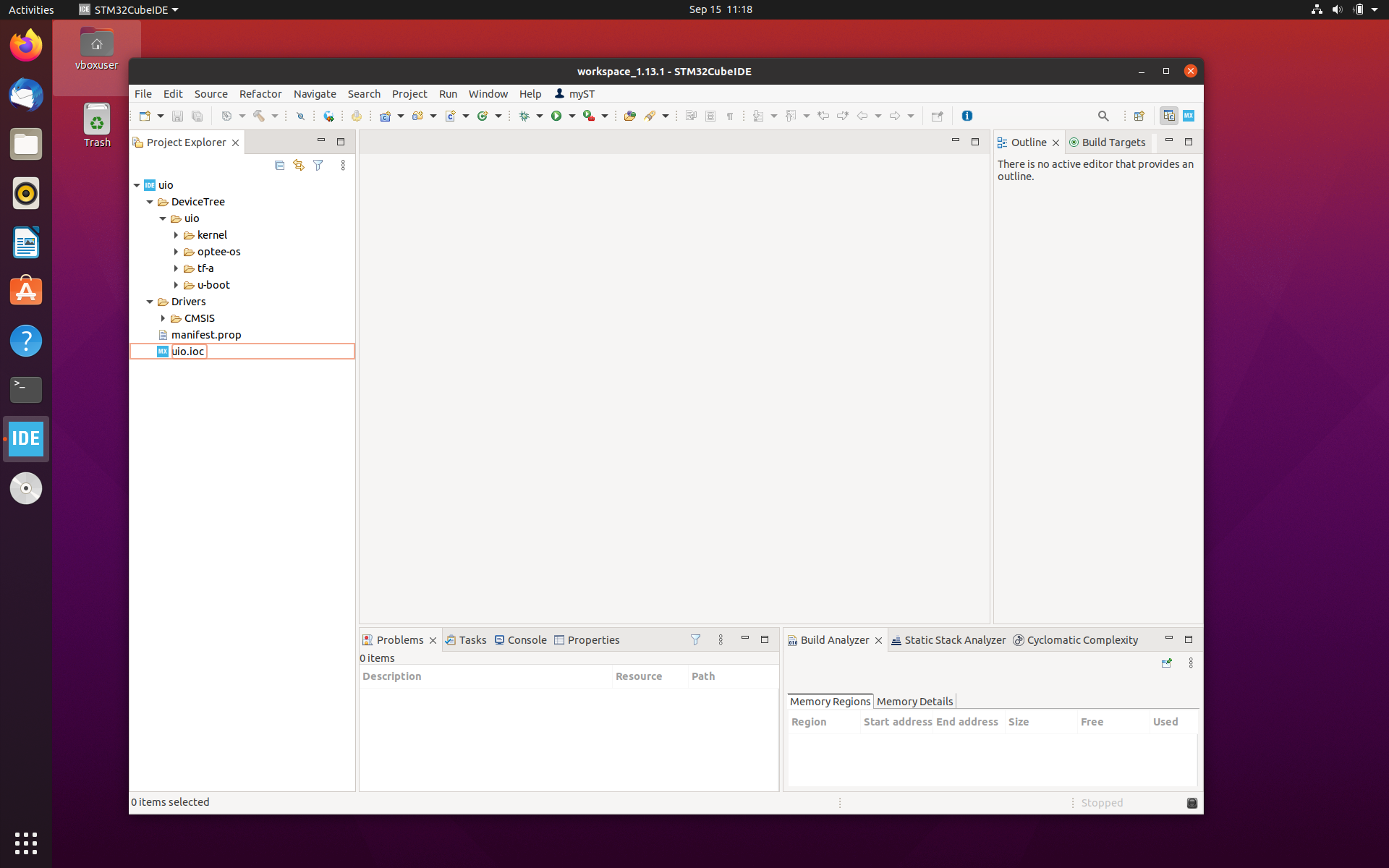Toggle Show Whitespace Characters pilcrow icon
Viewport: 1389px width, 868px height.
tap(730, 116)
